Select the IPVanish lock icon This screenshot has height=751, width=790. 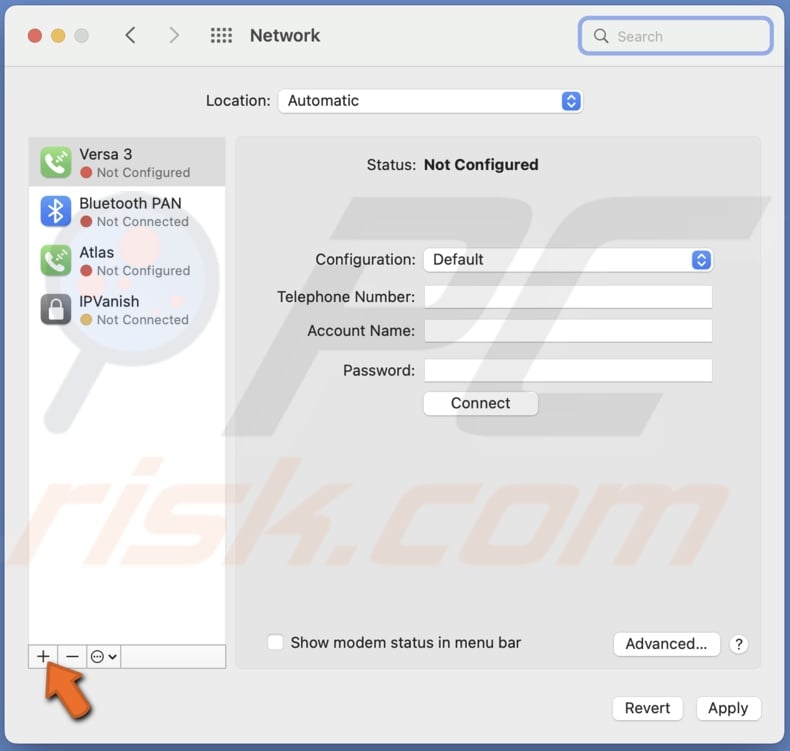(55, 309)
